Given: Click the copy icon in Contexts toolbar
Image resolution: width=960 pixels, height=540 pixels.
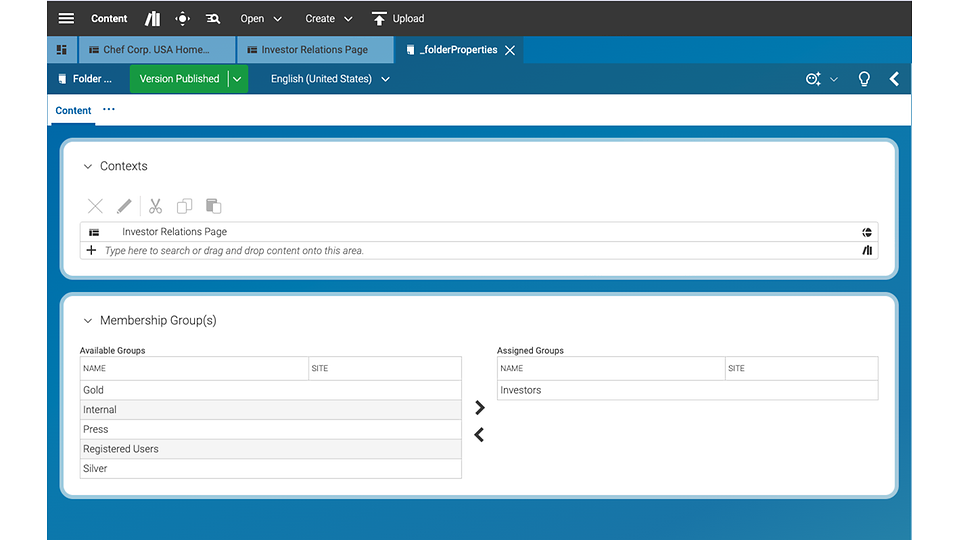Looking at the screenshot, I should coord(184,206).
